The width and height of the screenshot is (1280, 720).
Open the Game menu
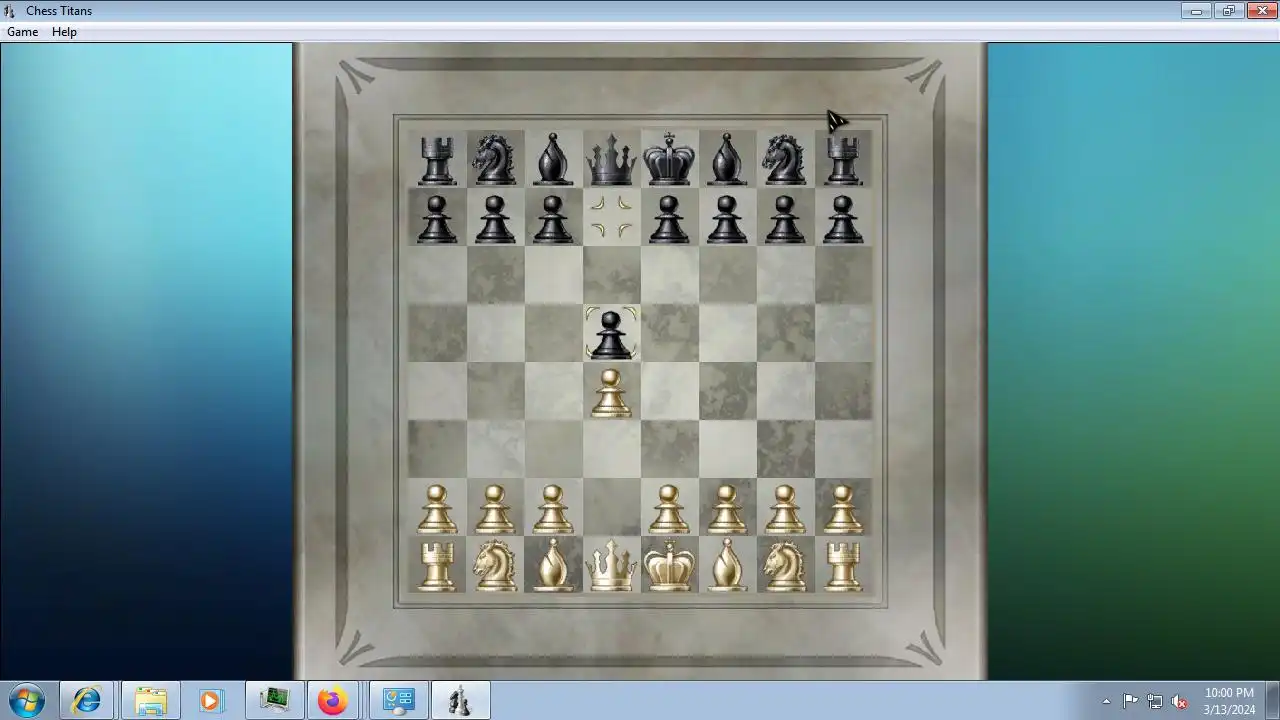(x=22, y=32)
